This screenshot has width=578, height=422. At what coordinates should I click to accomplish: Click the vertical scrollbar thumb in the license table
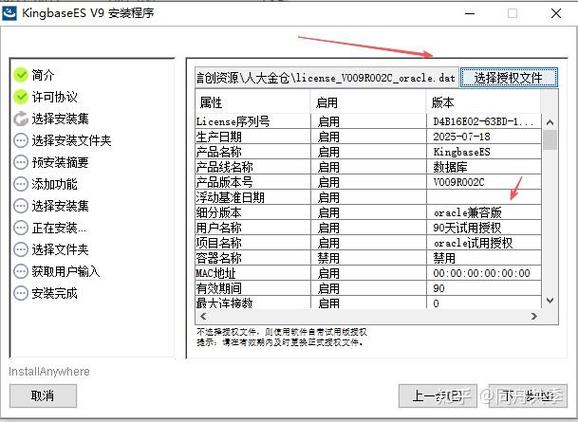[550, 140]
